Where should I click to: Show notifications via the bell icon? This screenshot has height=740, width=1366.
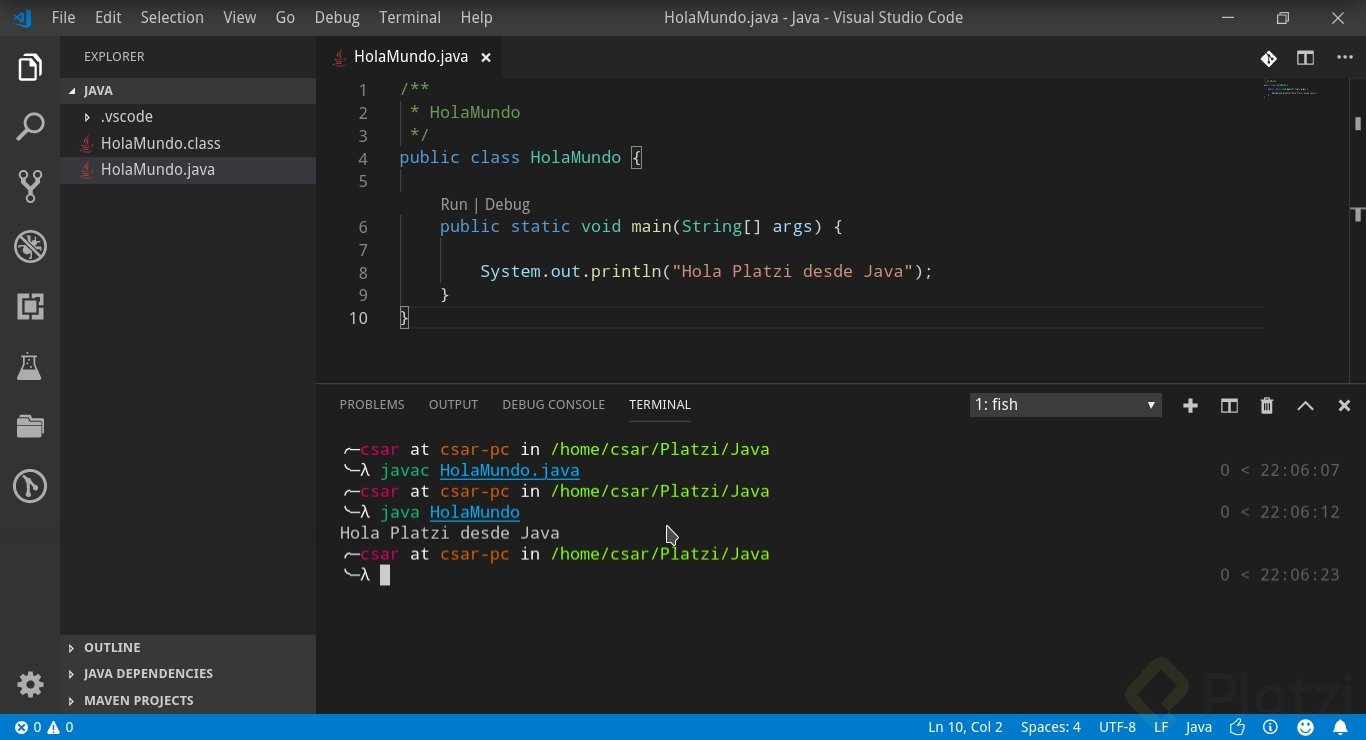click(x=1342, y=727)
